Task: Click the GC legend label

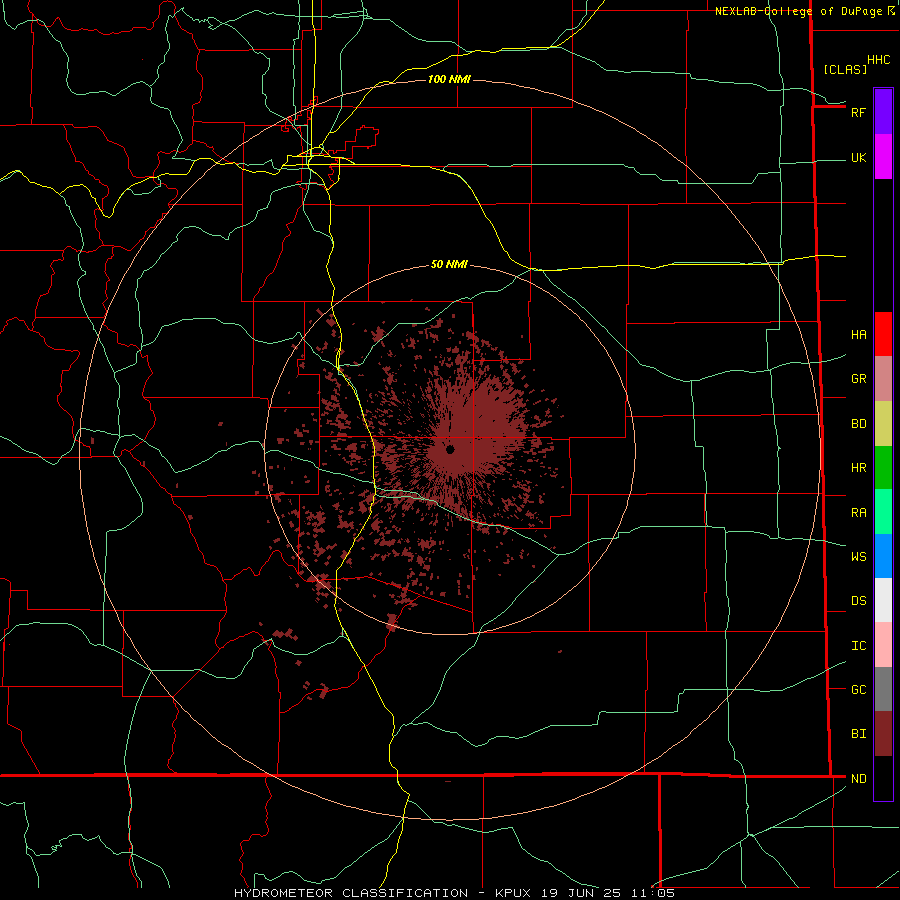Action: [x=858, y=690]
